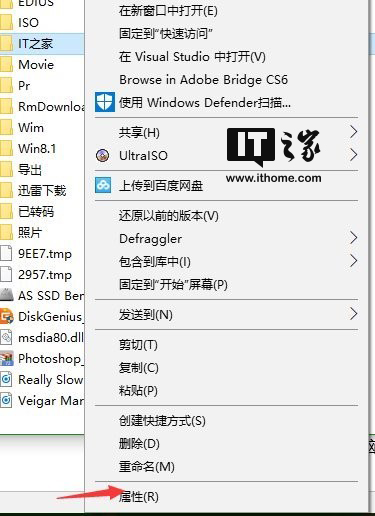Image resolution: width=375 pixels, height=516 pixels.
Task: Select the 2957.tmp file name
Action: (x=45, y=275)
